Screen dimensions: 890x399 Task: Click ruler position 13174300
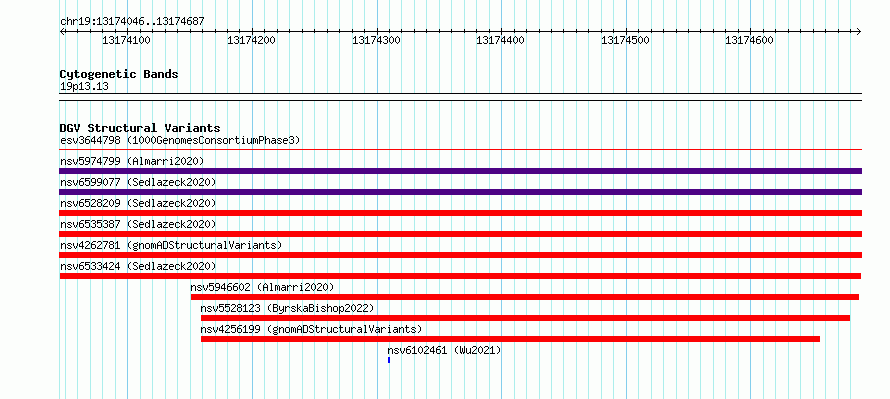pyautogui.click(x=376, y=40)
